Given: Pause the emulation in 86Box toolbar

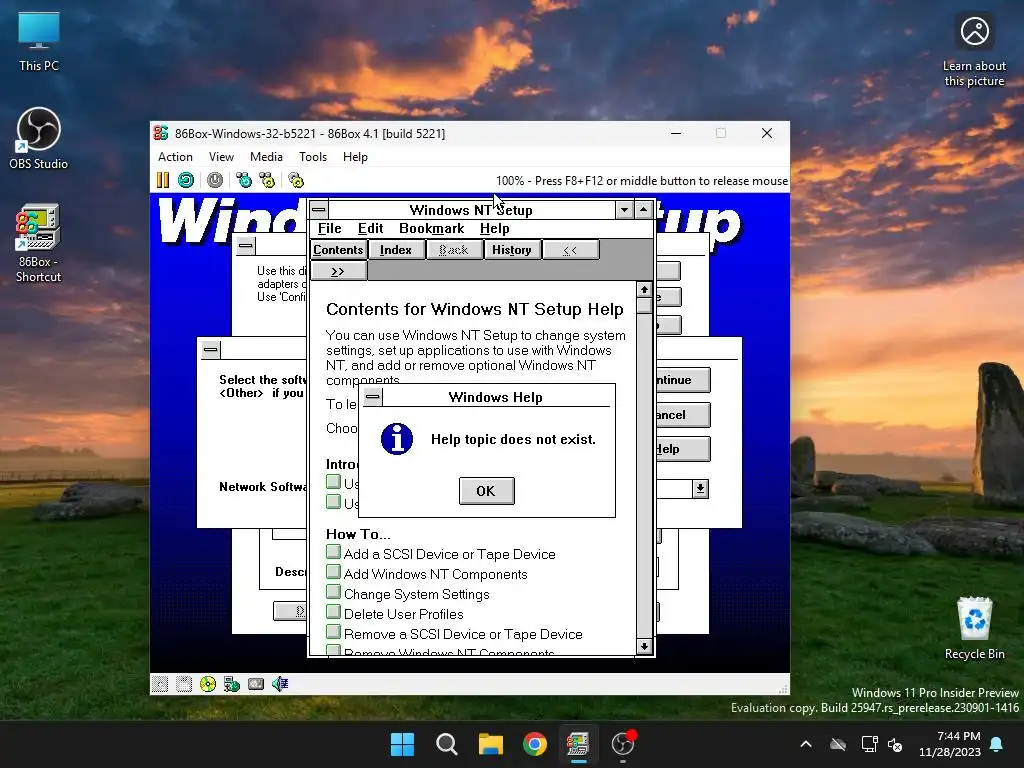Looking at the screenshot, I should pos(163,180).
